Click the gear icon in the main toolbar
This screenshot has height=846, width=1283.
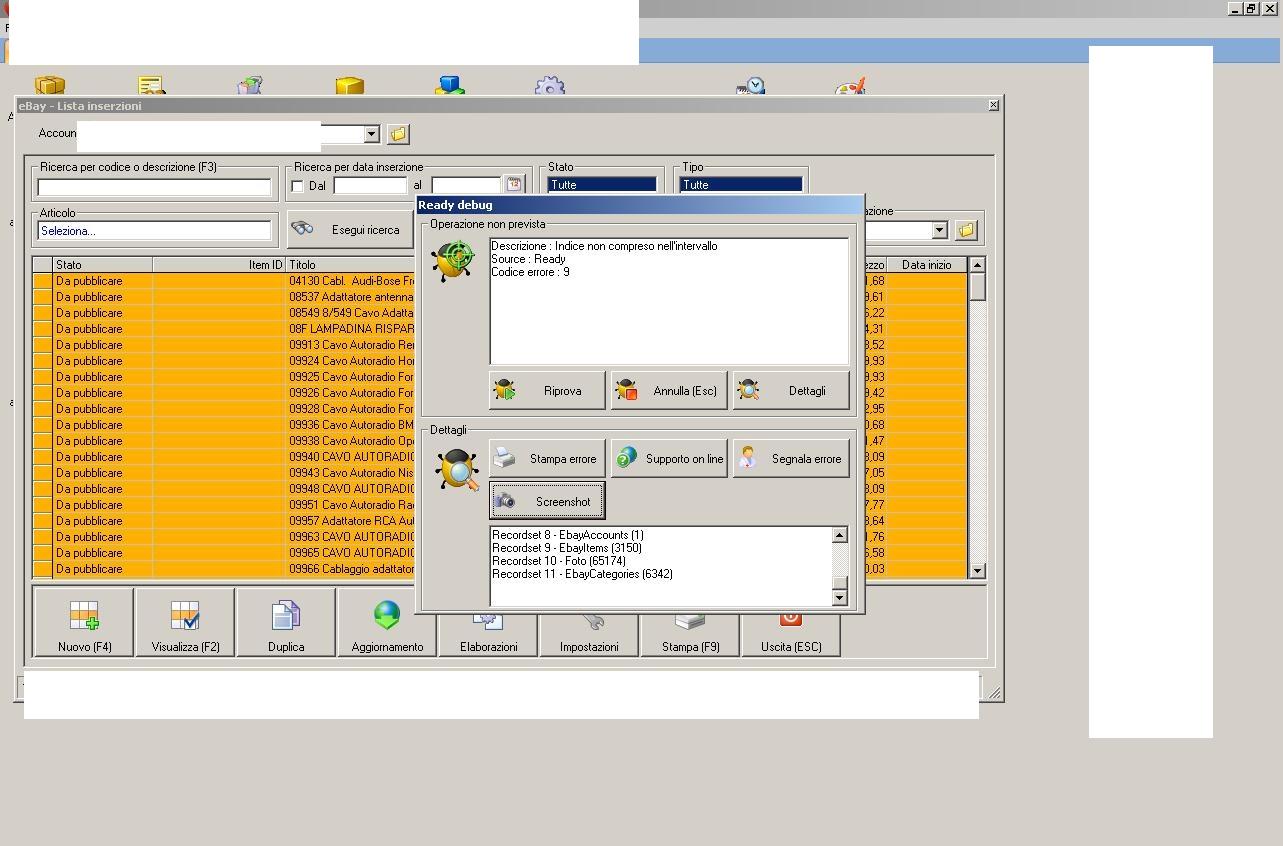click(550, 87)
